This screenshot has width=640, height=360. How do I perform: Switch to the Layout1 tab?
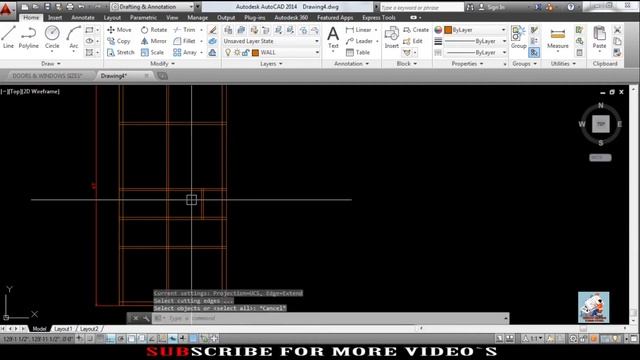(63, 329)
